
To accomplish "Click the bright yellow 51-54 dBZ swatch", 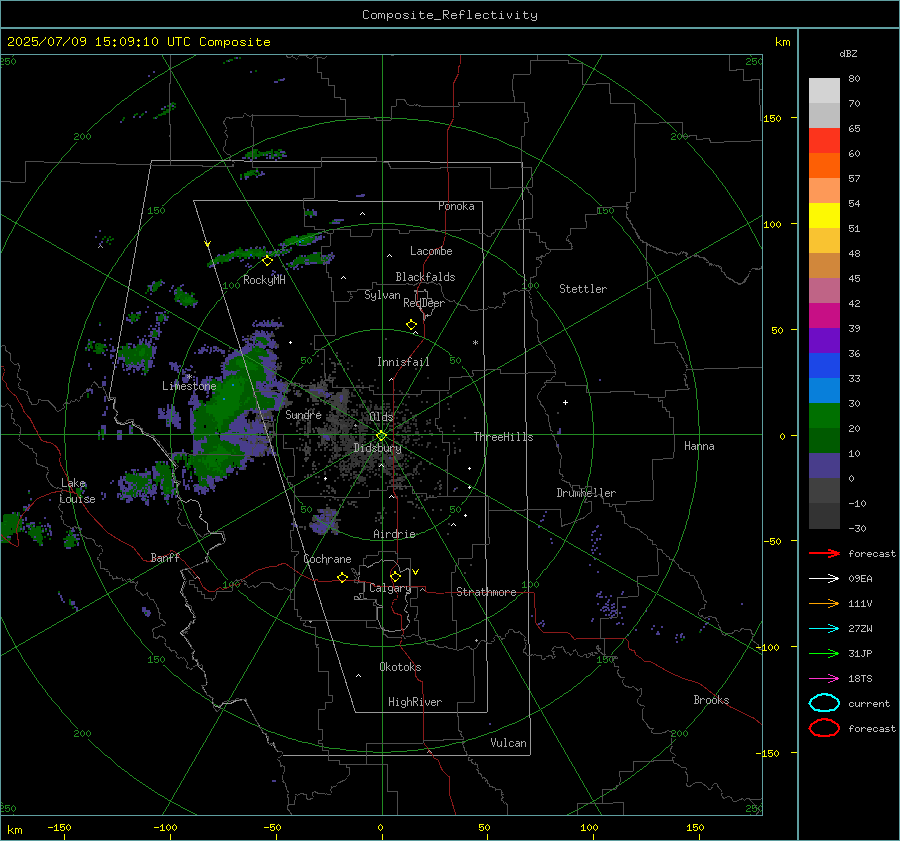I will pyautogui.click(x=824, y=216).
